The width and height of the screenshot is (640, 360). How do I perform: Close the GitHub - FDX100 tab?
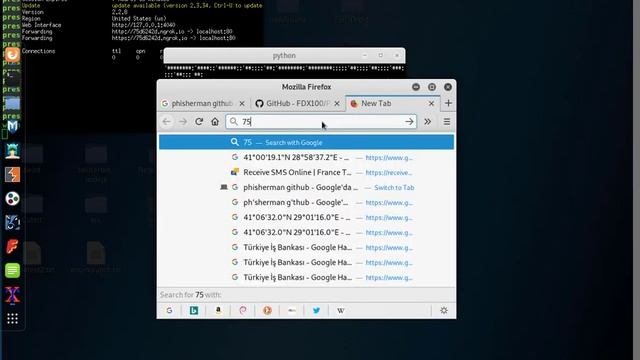(x=337, y=104)
